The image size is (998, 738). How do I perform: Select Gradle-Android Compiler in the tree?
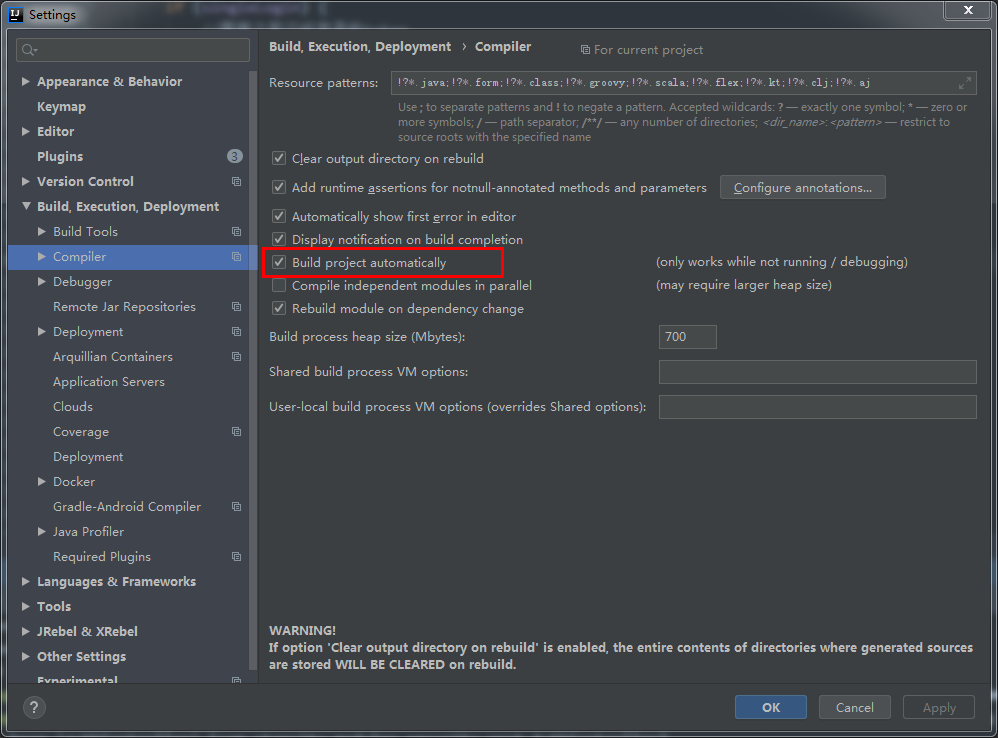click(127, 506)
